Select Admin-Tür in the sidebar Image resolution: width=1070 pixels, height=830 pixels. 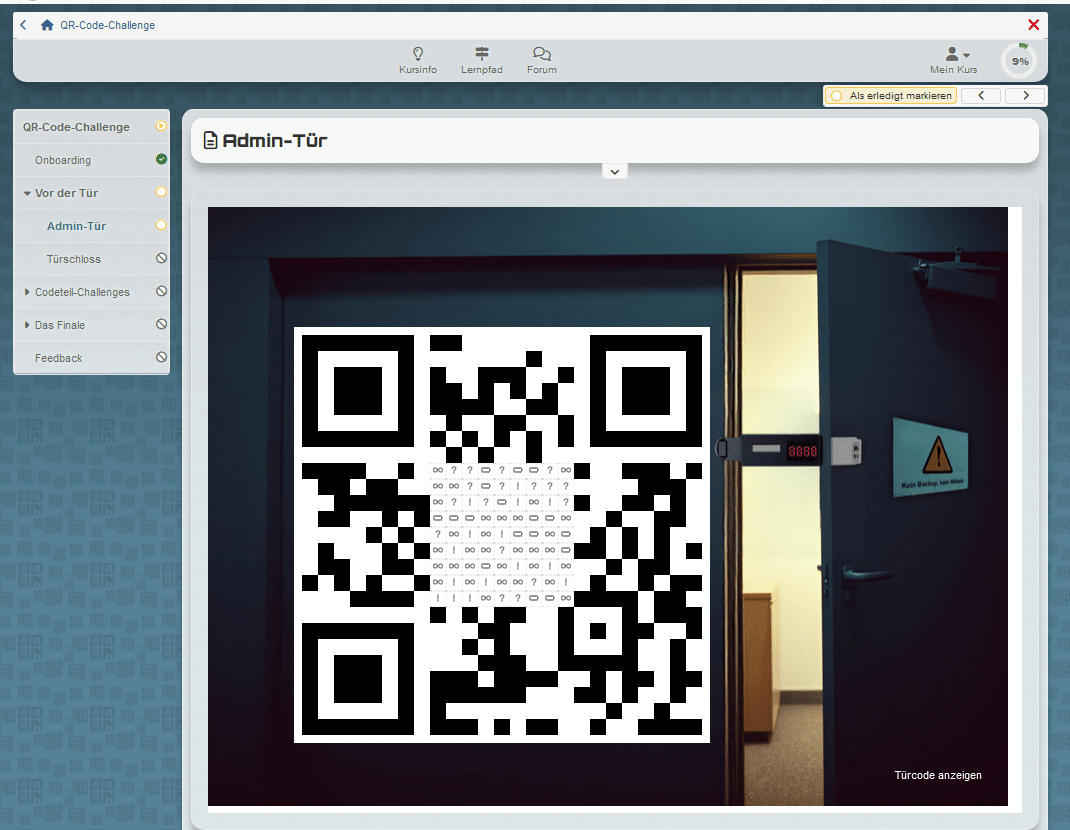tap(76, 226)
